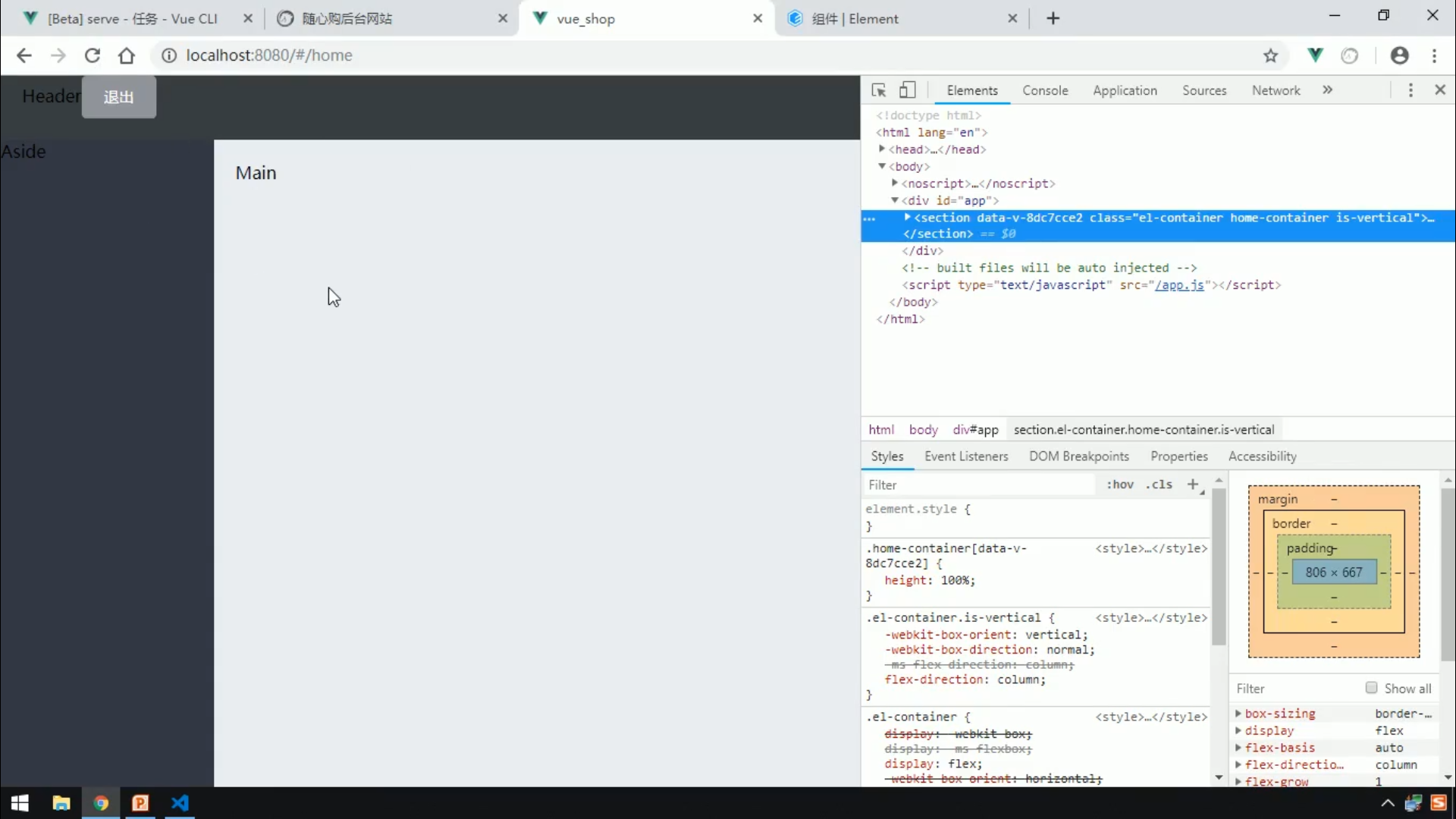Viewport: 1456px width, 819px height.
Task: Click the flex-direction computed expander
Action: pyautogui.click(x=1238, y=764)
